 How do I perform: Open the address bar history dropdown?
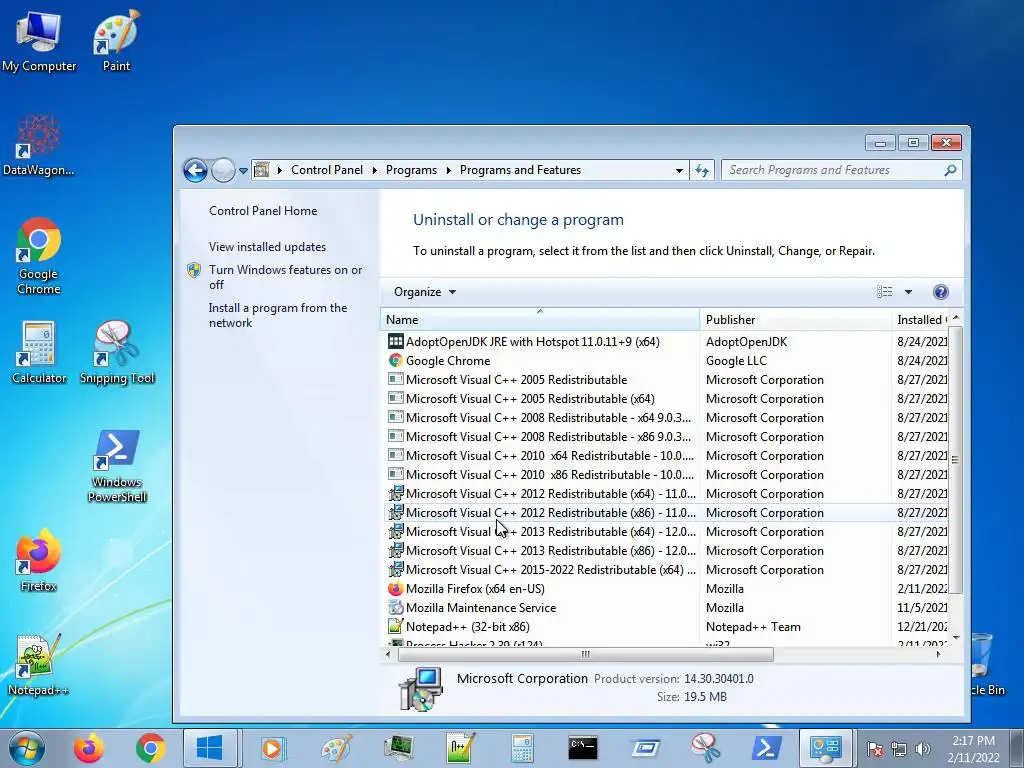(x=679, y=170)
